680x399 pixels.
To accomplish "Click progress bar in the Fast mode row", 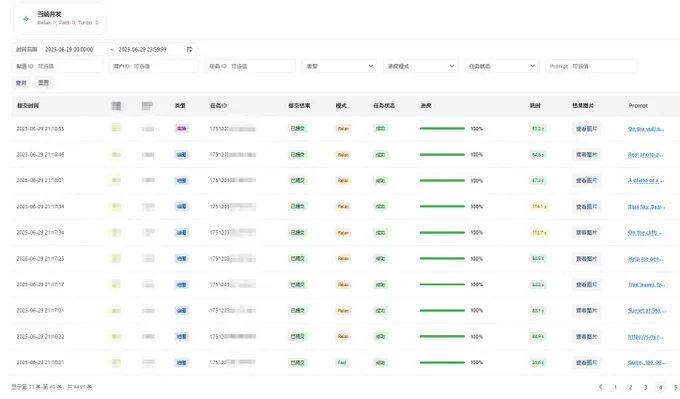I will 442,363.
